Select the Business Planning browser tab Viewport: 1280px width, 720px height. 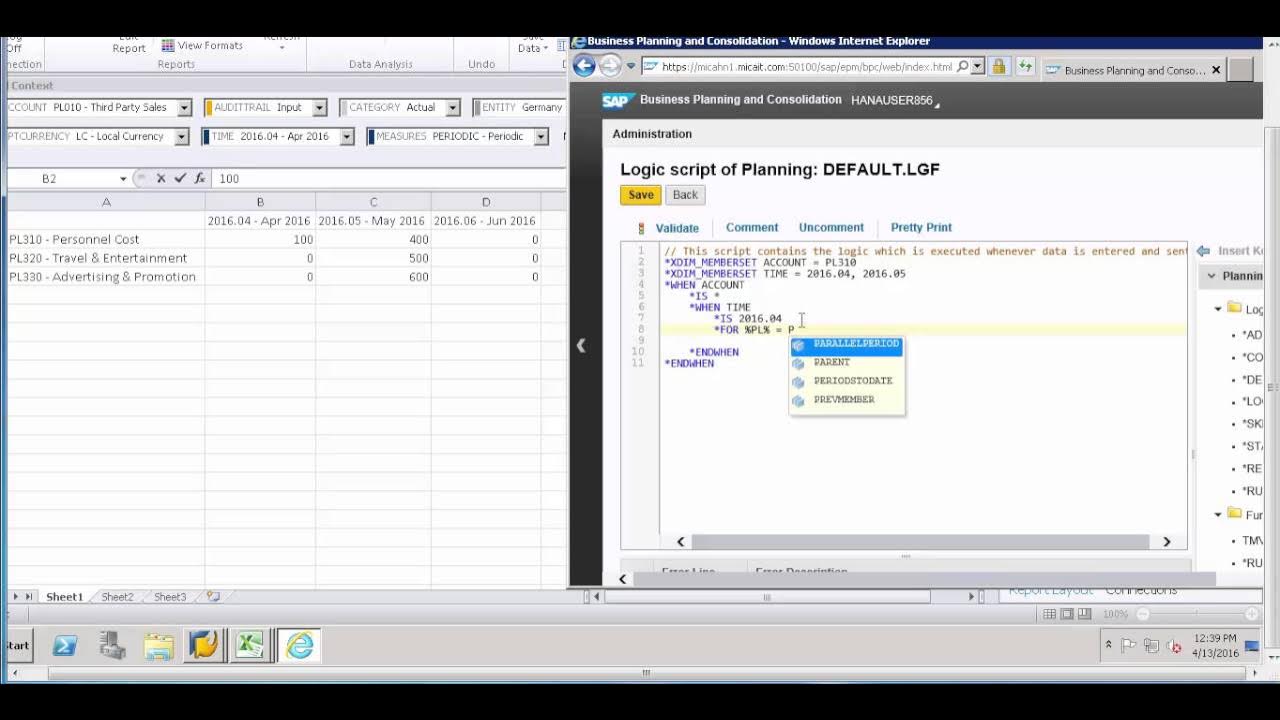1134,70
